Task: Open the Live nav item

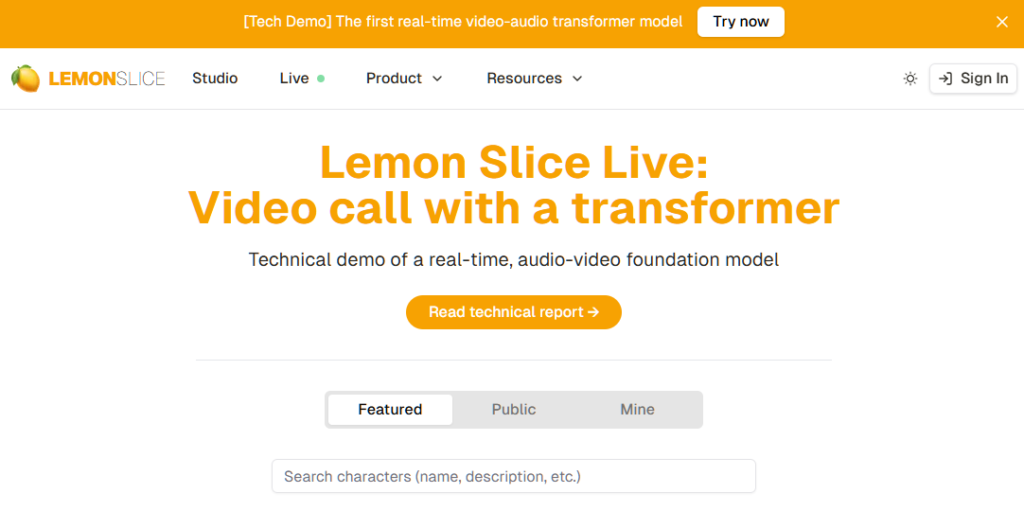Action: click(x=294, y=78)
